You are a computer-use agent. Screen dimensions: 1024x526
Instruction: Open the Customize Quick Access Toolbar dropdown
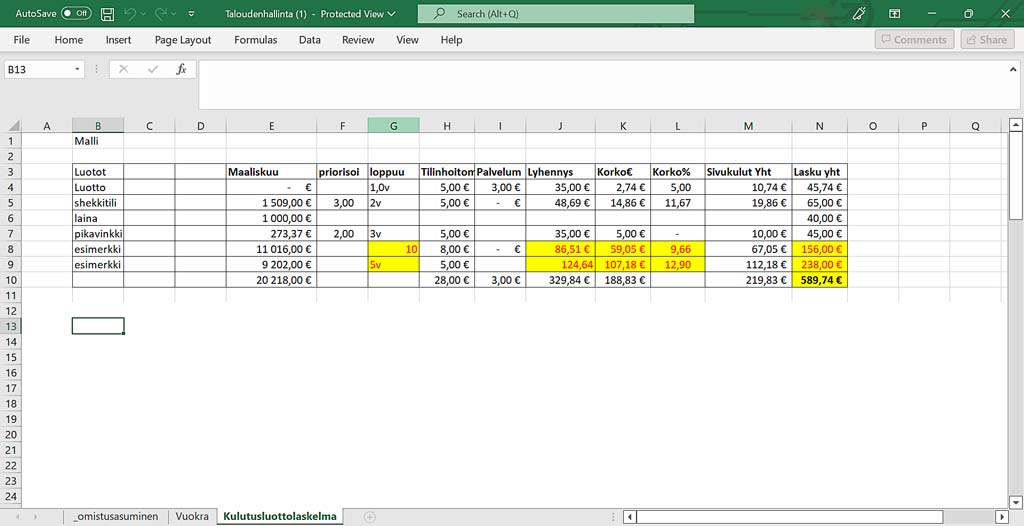191,13
